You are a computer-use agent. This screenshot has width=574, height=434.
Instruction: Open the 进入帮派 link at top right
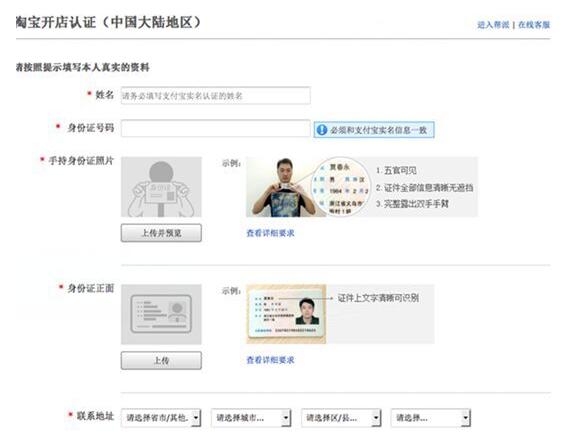click(493, 25)
